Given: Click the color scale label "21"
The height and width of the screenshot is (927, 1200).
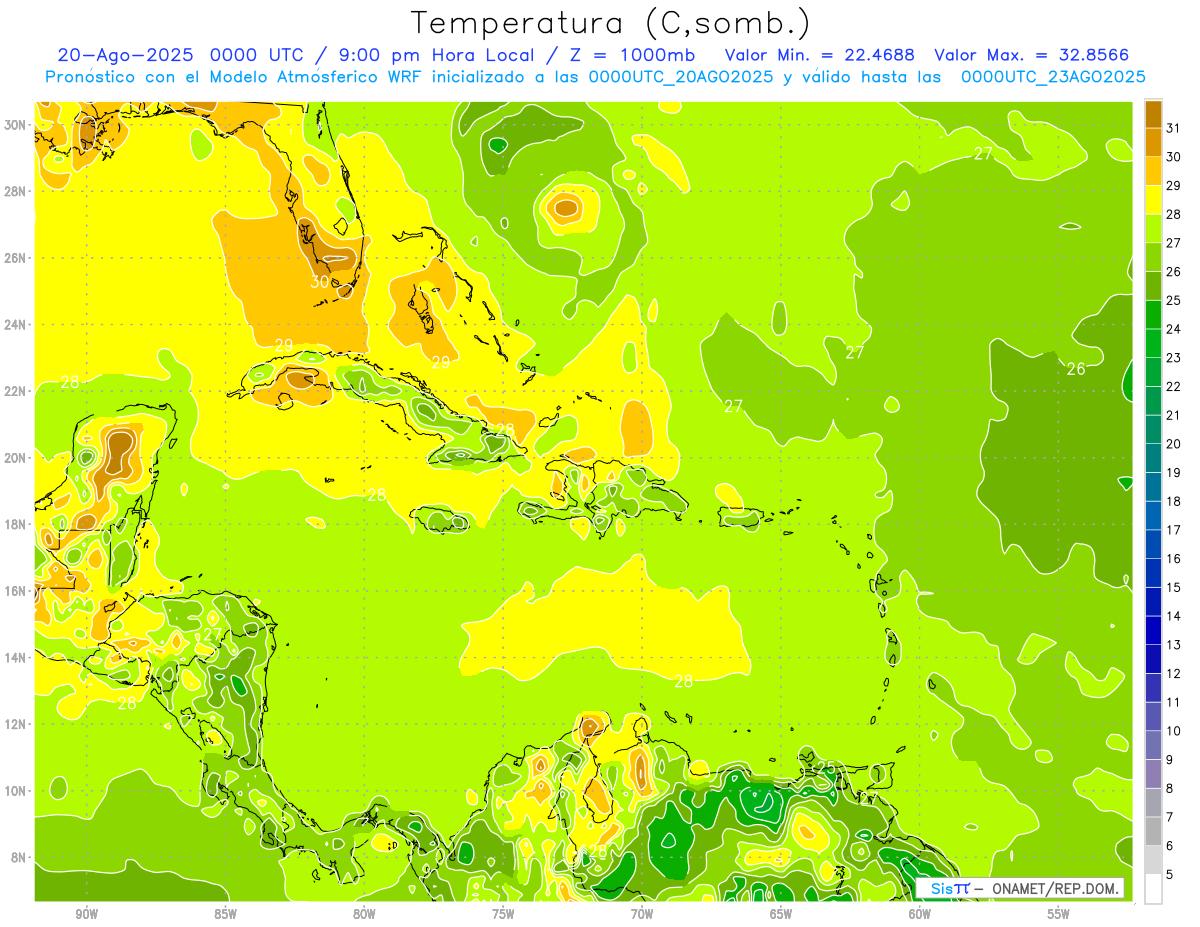Looking at the screenshot, I should [1174, 414].
